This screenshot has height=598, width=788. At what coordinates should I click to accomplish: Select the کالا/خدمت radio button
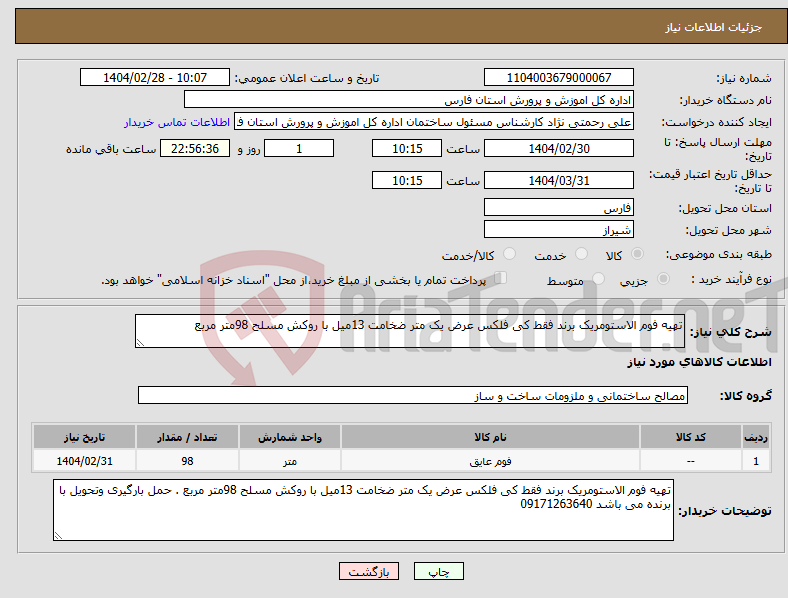point(510,254)
